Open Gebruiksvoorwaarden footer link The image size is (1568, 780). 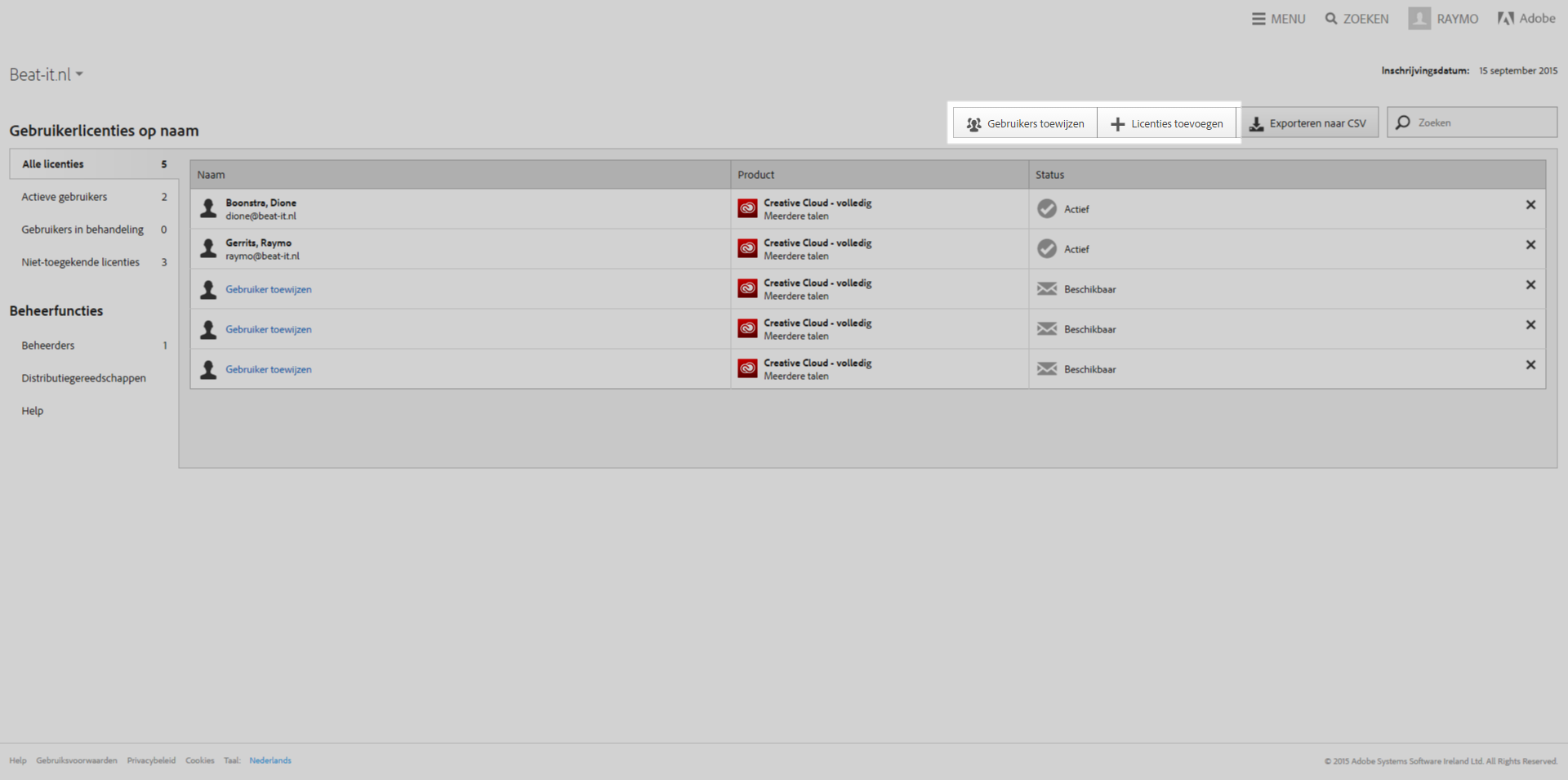coord(77,760)
